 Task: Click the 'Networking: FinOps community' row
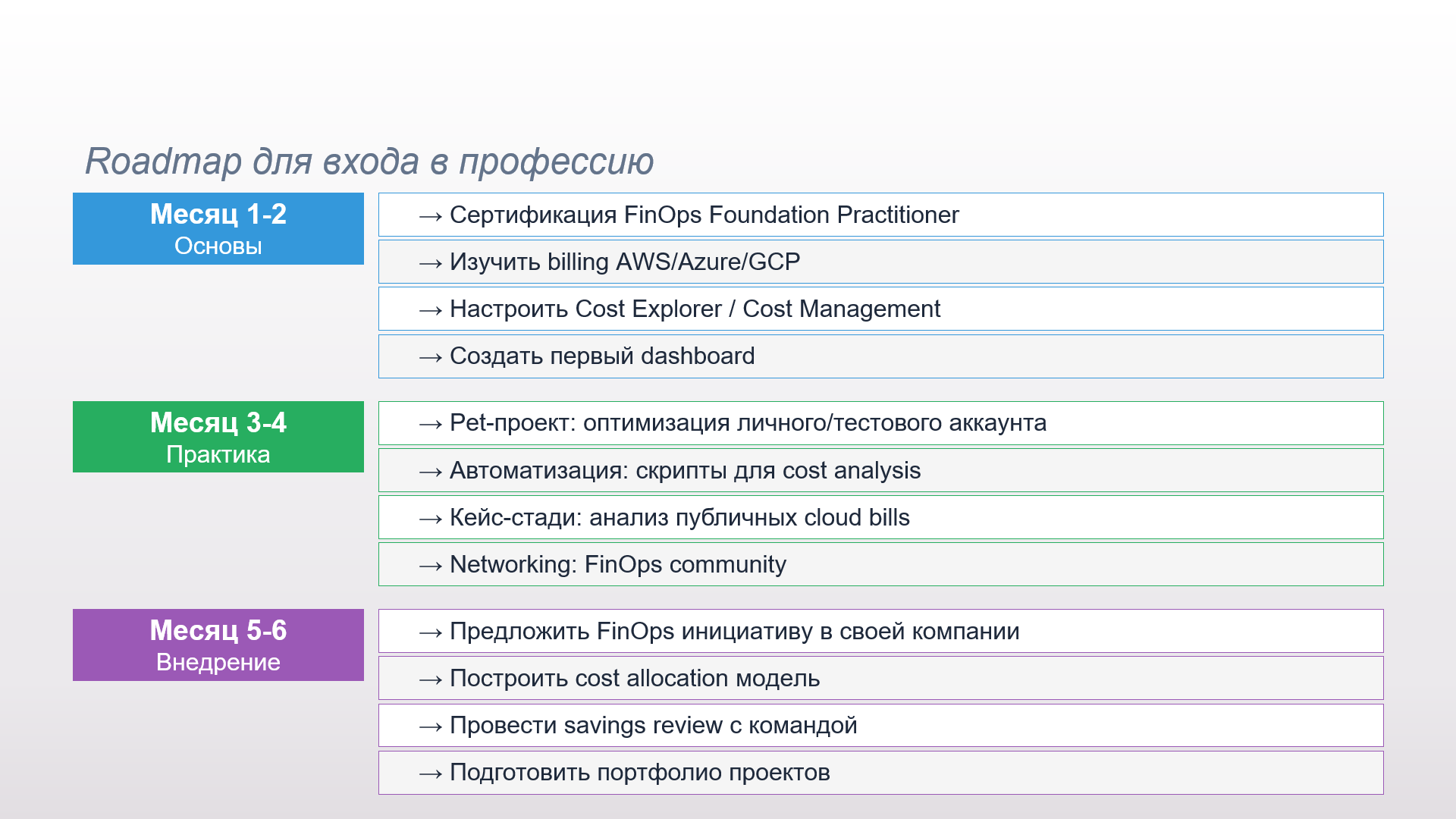tap(617, 564)
